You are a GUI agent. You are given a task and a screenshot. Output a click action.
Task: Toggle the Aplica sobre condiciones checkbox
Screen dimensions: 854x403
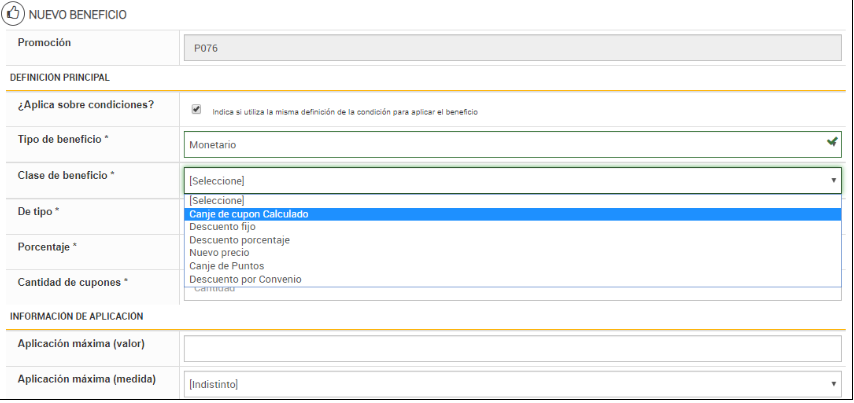coord(197,110)
